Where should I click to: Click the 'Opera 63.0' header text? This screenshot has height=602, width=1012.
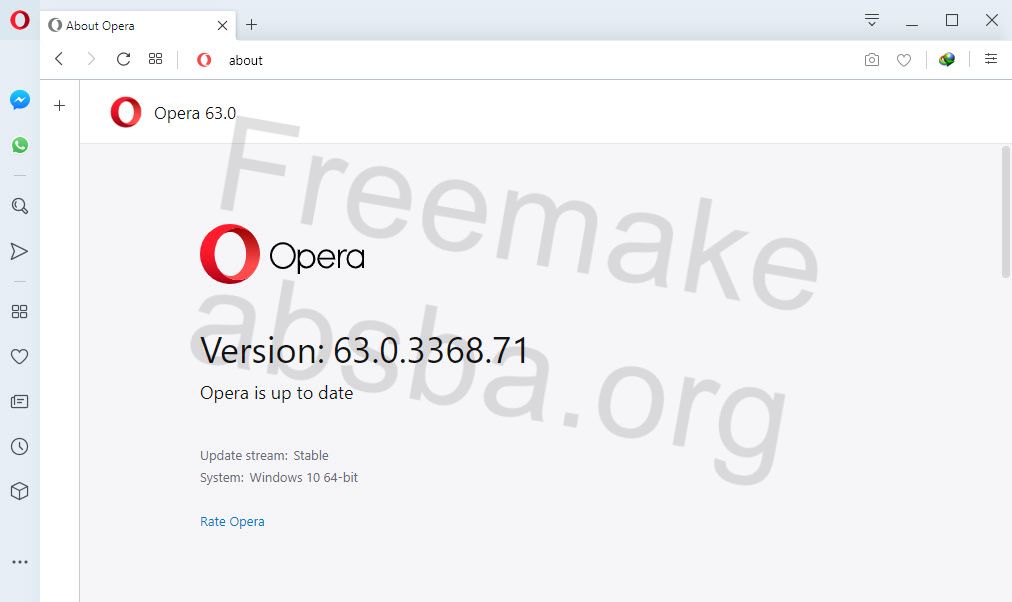(x=195, y=113)
